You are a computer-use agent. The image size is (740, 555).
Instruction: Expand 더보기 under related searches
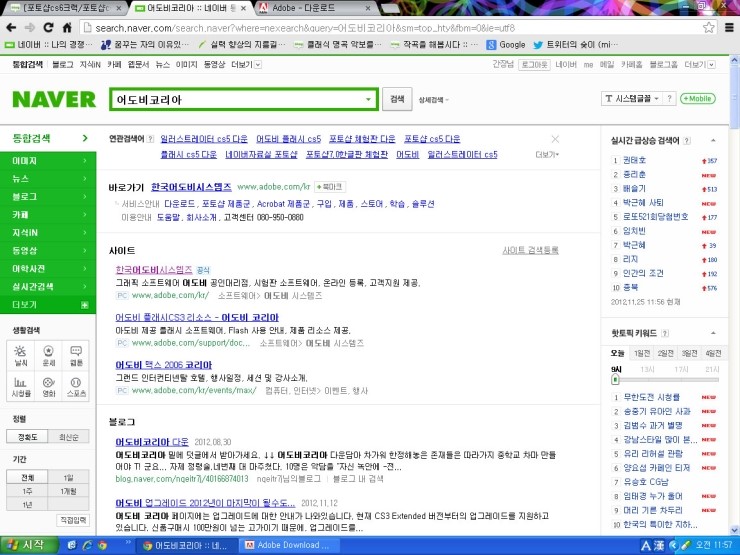tap(547, 154)
